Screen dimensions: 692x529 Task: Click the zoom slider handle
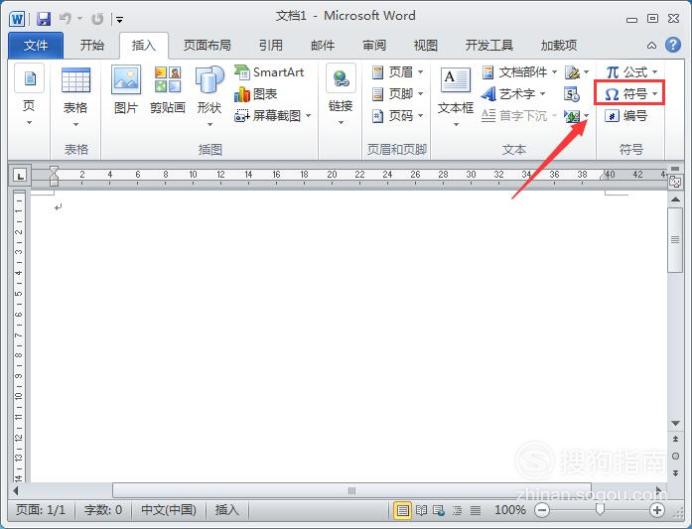tap(599, 510)
